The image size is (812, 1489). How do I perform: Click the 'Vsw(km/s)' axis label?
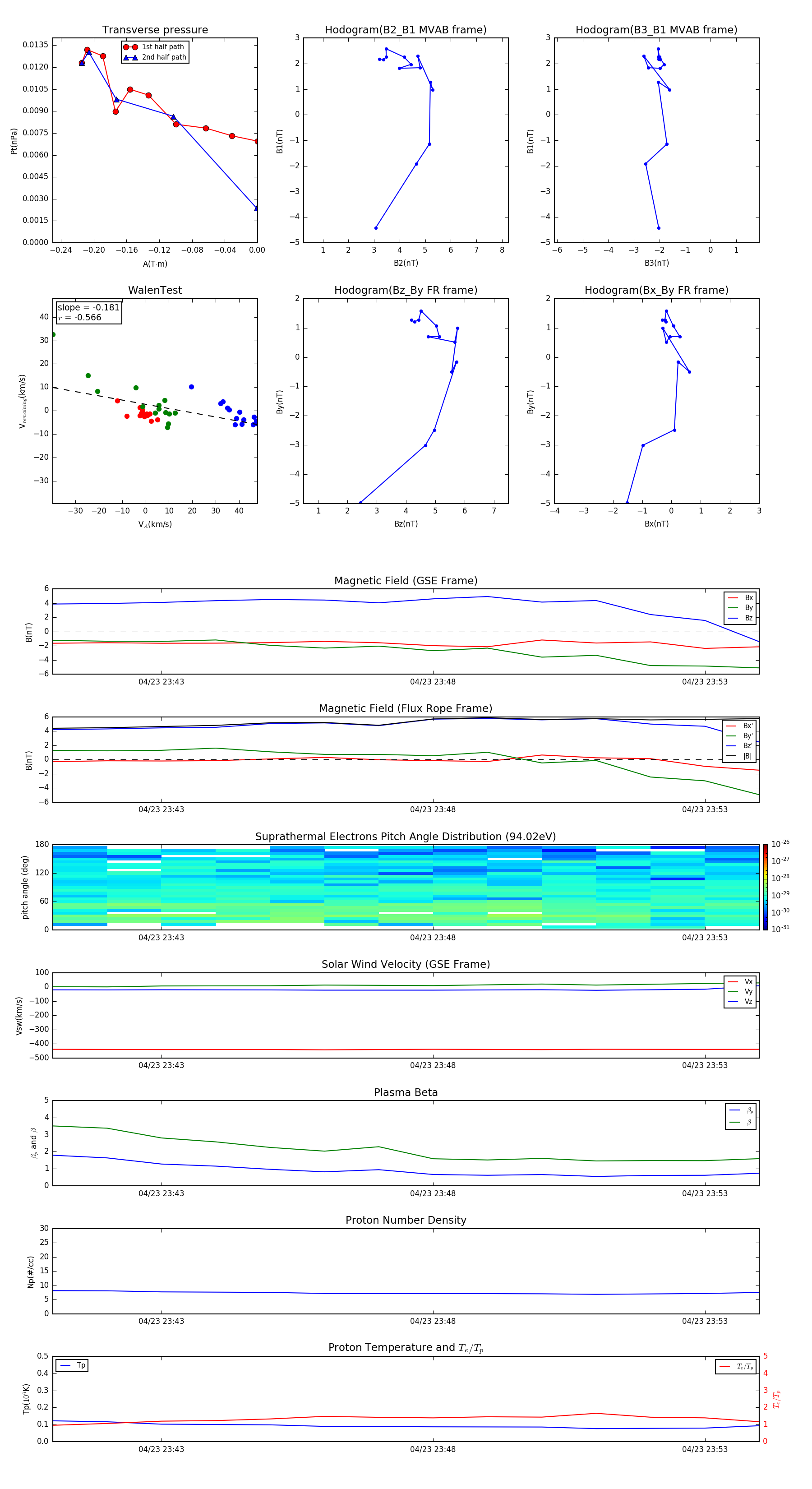coord(19,1016)
